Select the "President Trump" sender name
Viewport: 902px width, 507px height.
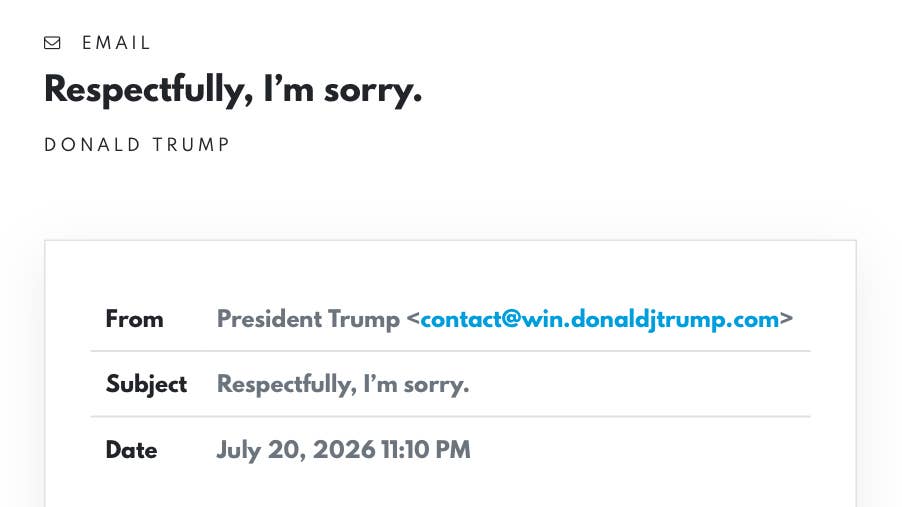pos(308,319)
